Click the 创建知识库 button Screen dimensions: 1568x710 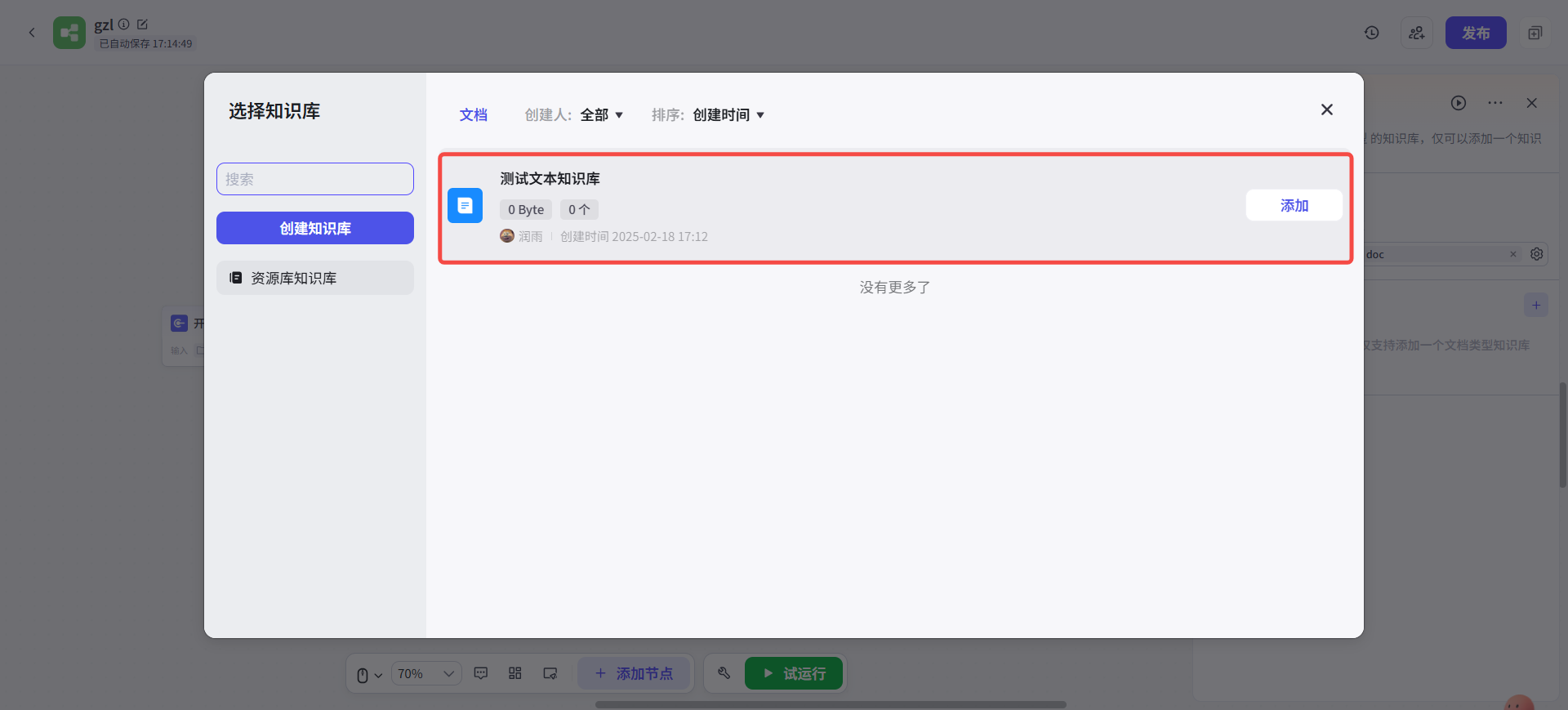click(315, 228)
